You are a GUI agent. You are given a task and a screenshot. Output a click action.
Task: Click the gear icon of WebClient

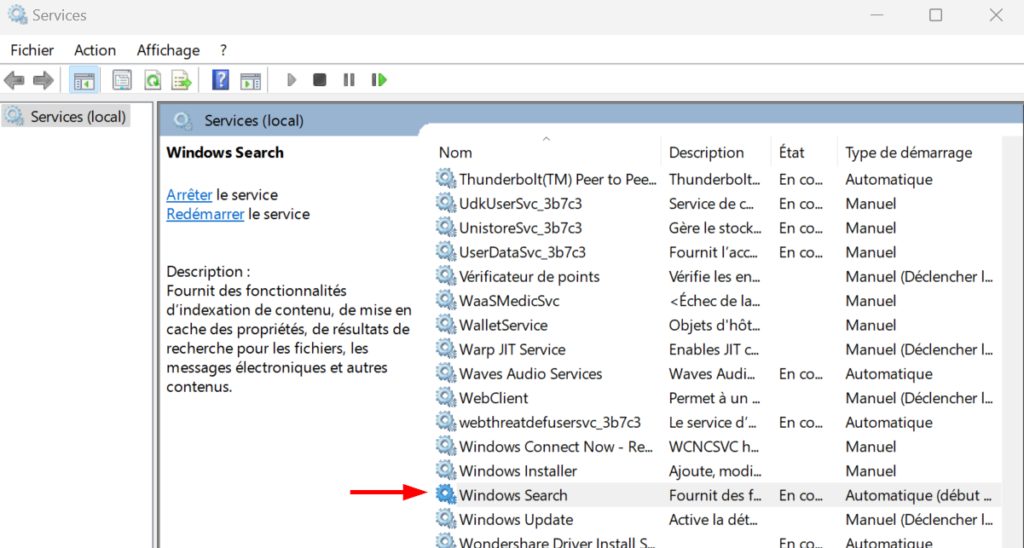pos(446,397)
